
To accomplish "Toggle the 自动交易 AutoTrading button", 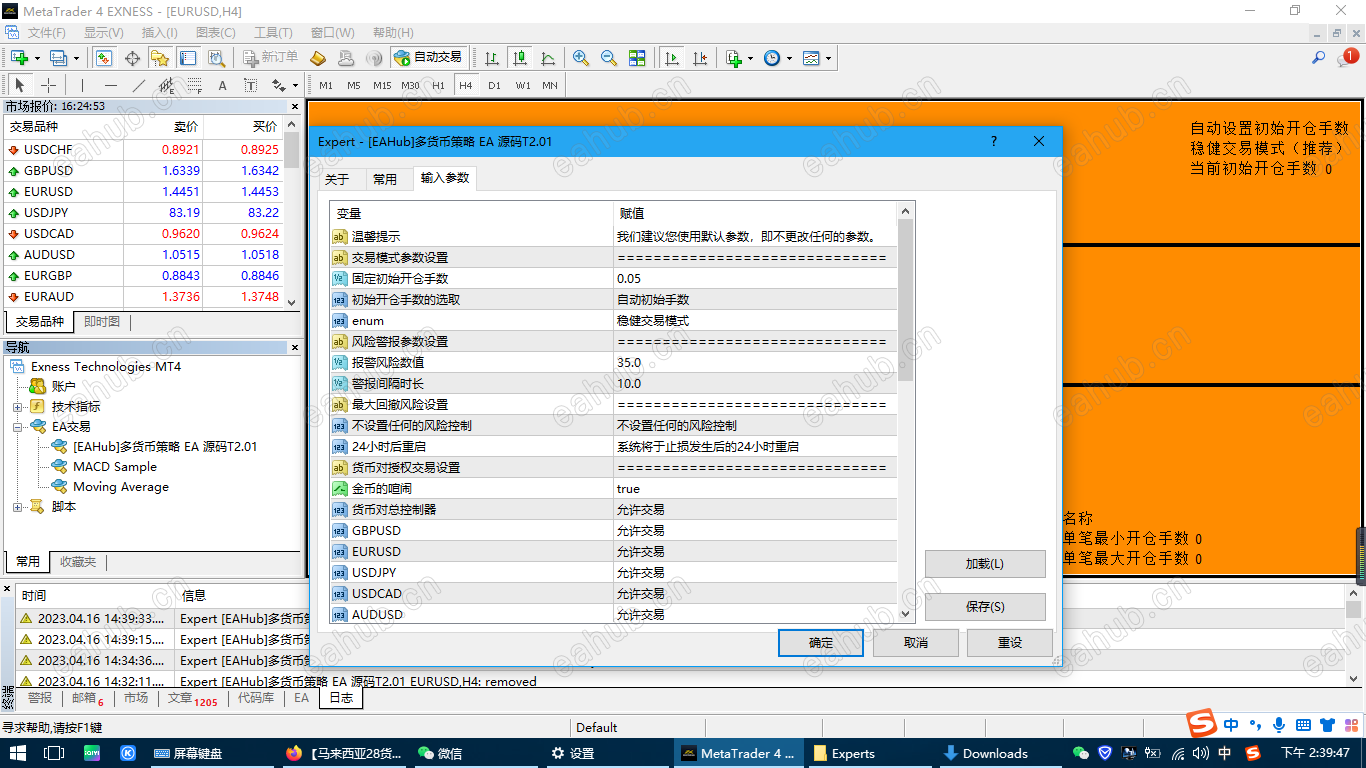I will click(428, 58).
